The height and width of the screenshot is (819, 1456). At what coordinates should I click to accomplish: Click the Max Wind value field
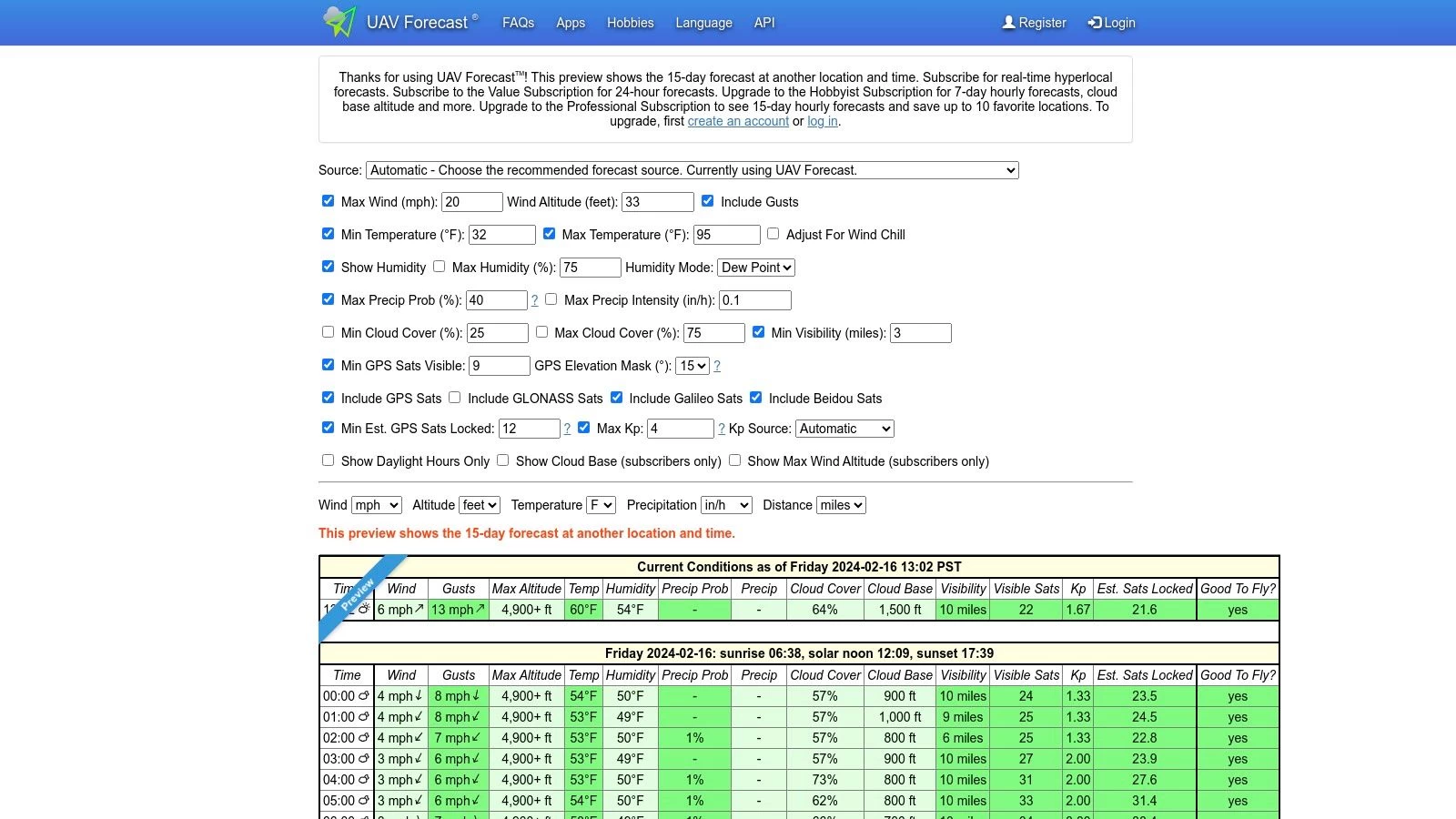click(472, 202)
